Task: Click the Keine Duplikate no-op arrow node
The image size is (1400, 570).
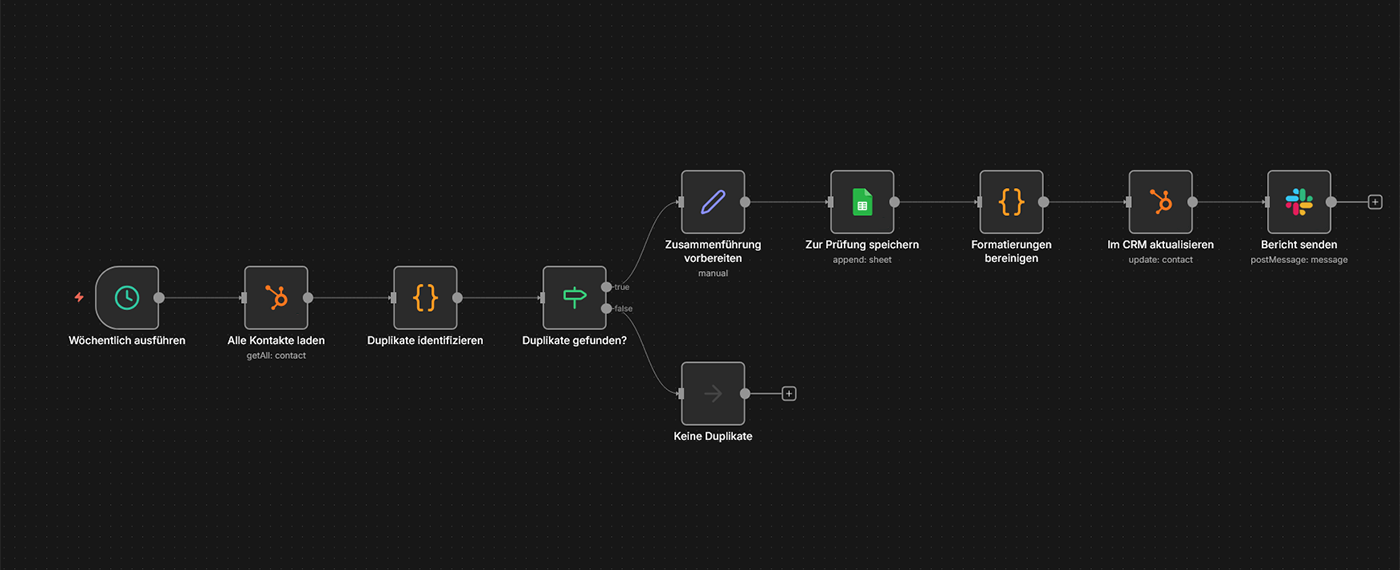Action: click(x=712, y=393)
